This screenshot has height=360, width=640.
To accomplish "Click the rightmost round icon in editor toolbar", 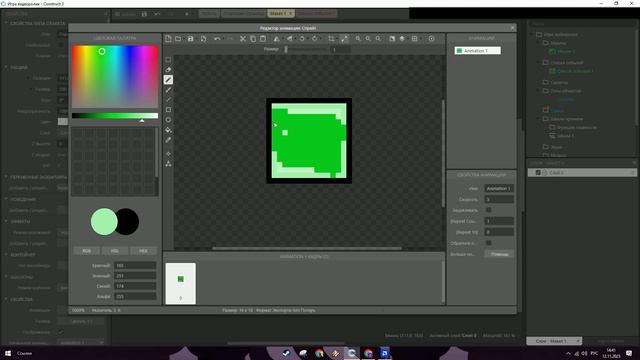I will pyautogui.click(x=432, y=39).
